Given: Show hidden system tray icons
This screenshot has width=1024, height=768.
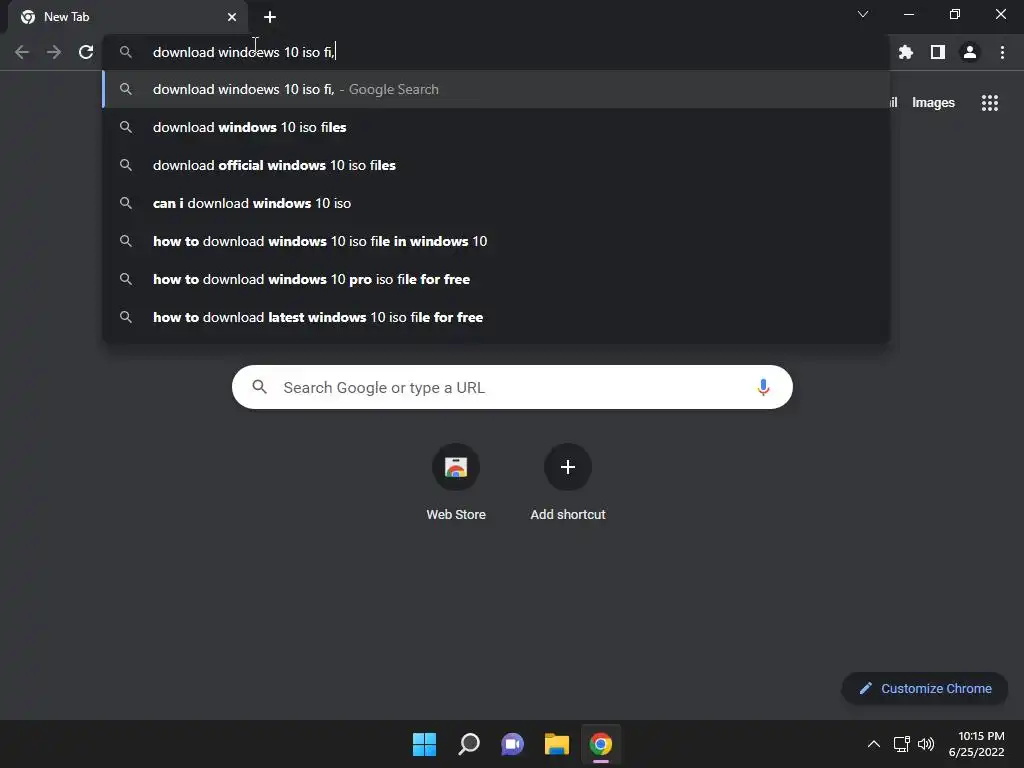Looking at the screenshot, I should (874, 744).
